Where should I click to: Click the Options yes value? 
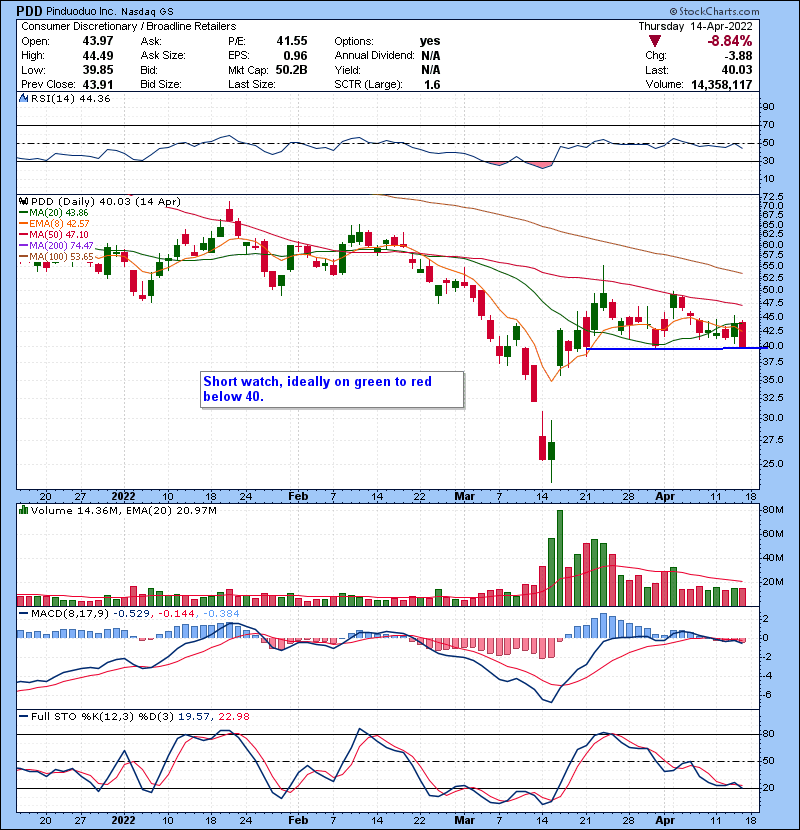pos(430,41)
